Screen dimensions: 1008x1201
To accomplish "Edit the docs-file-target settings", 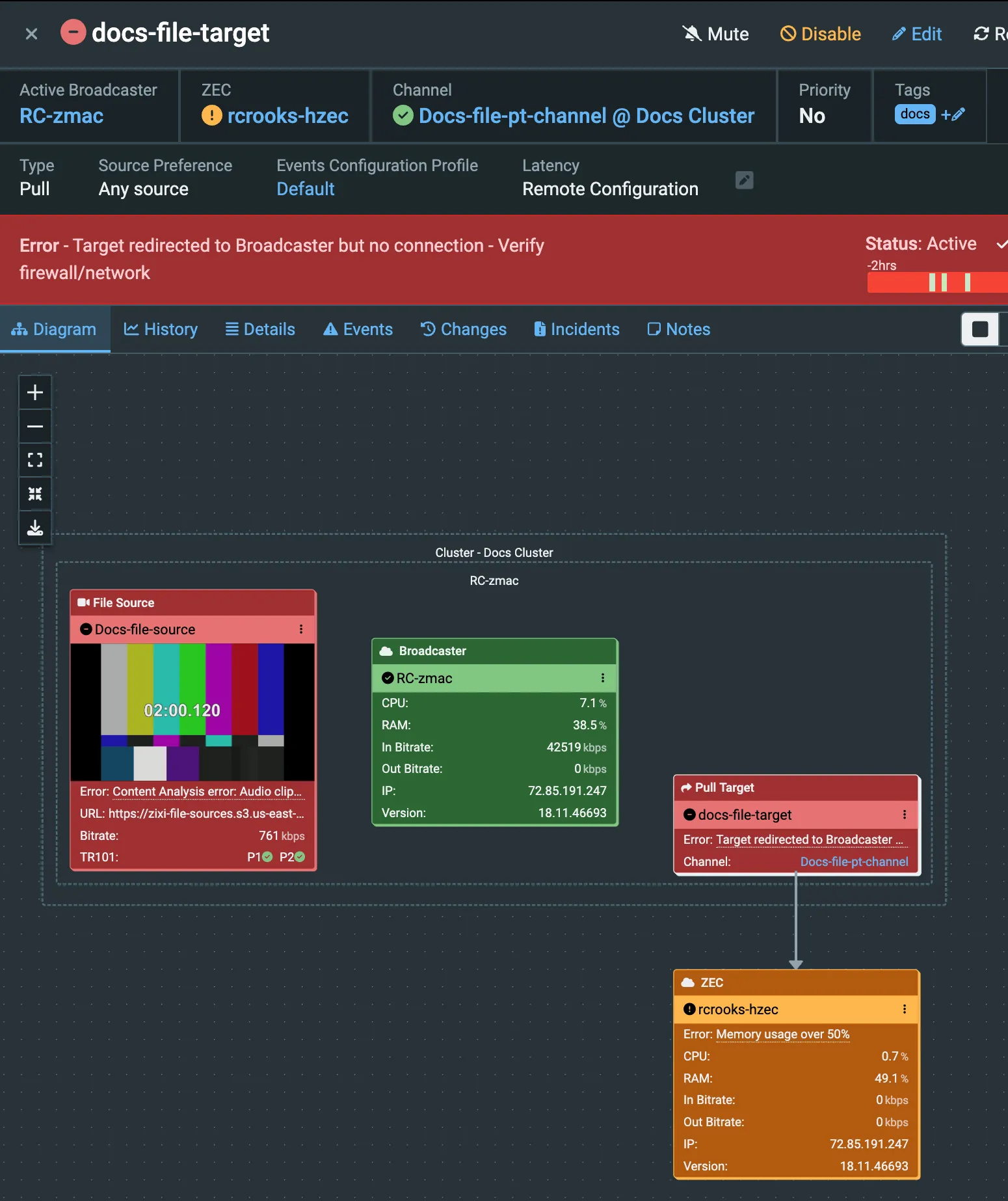I will click(917, 34).
